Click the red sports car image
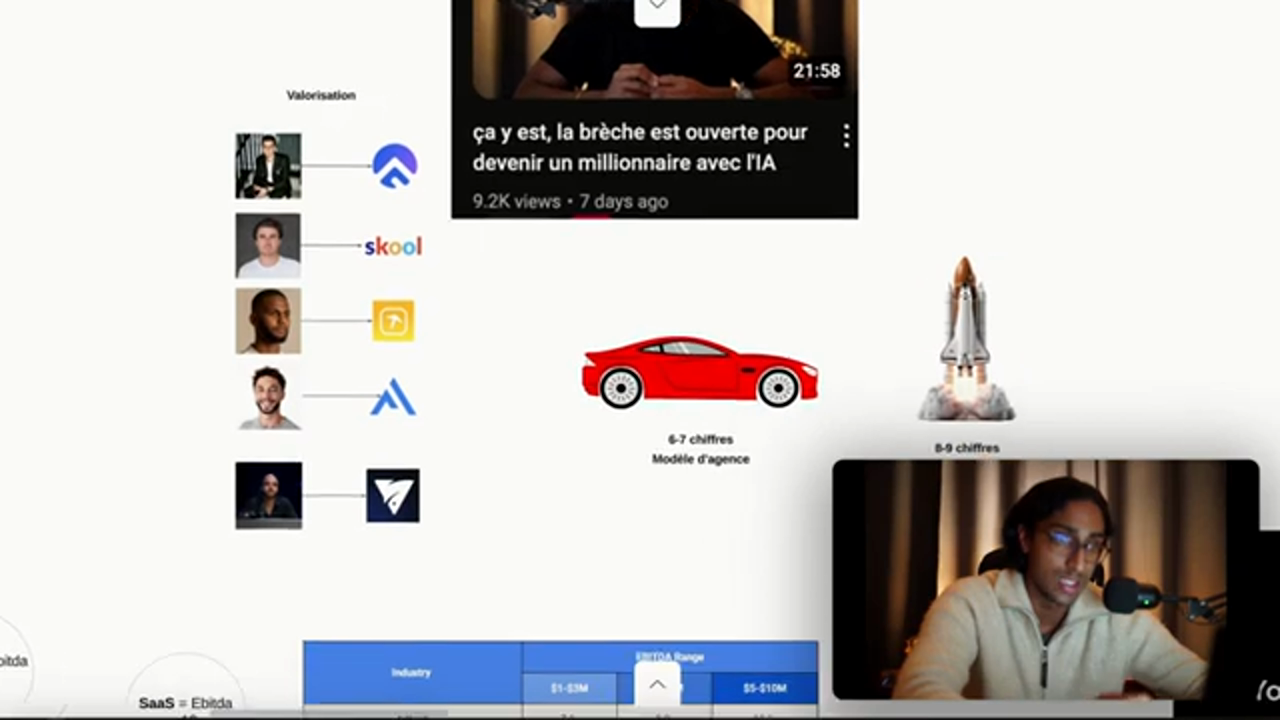The height and width of the screenshot is (720, 1280). coord(700,372)
